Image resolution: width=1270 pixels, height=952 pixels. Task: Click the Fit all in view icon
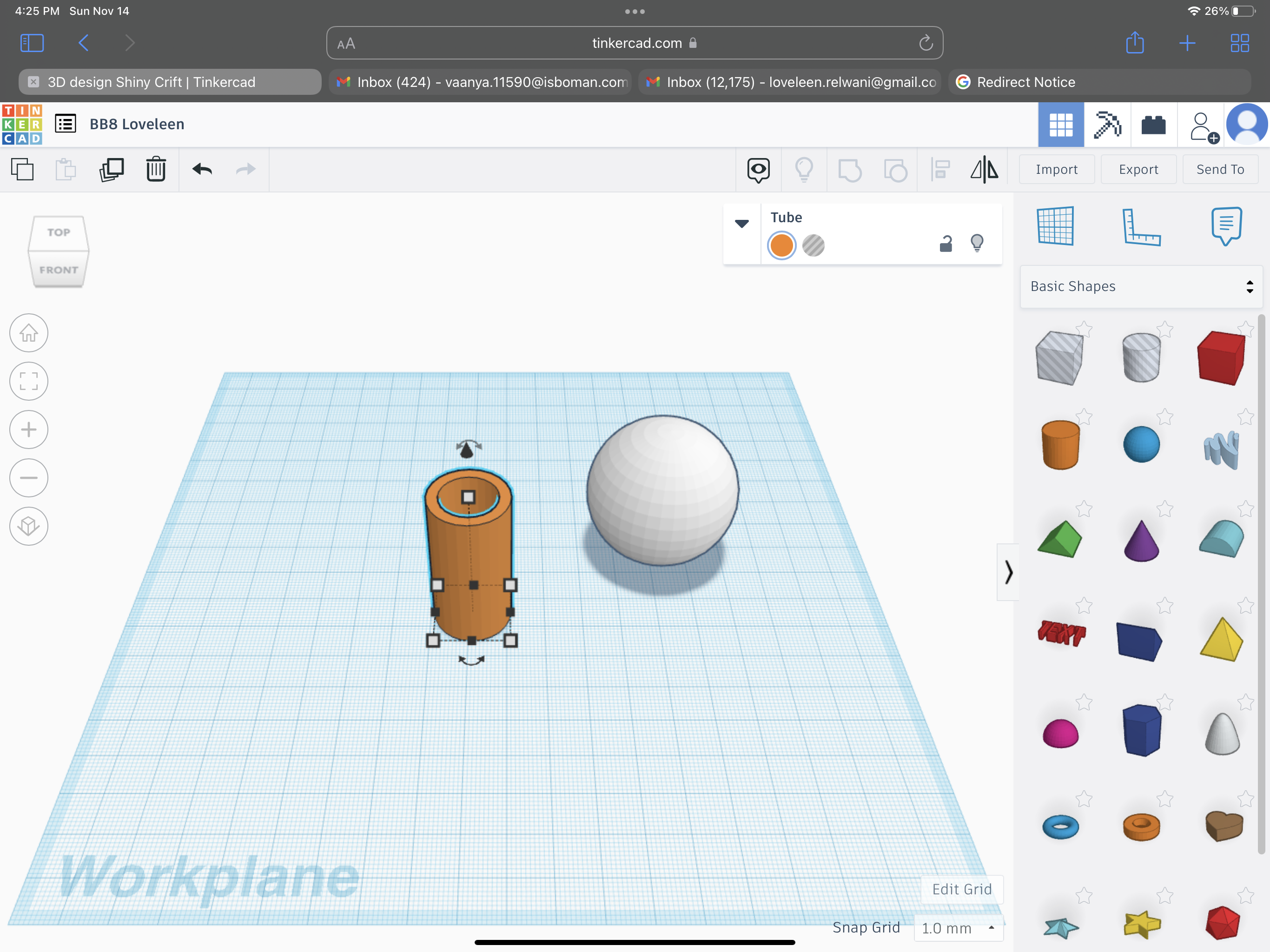[x=29, y=381]
